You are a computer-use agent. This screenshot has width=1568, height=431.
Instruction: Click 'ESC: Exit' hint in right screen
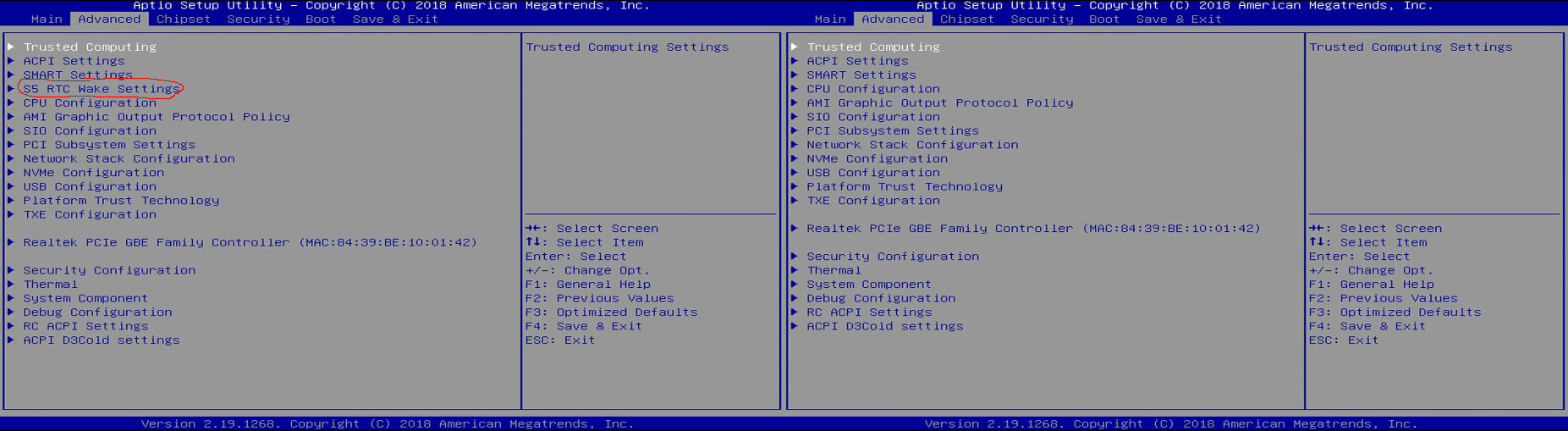click(x=1344, y=340)
